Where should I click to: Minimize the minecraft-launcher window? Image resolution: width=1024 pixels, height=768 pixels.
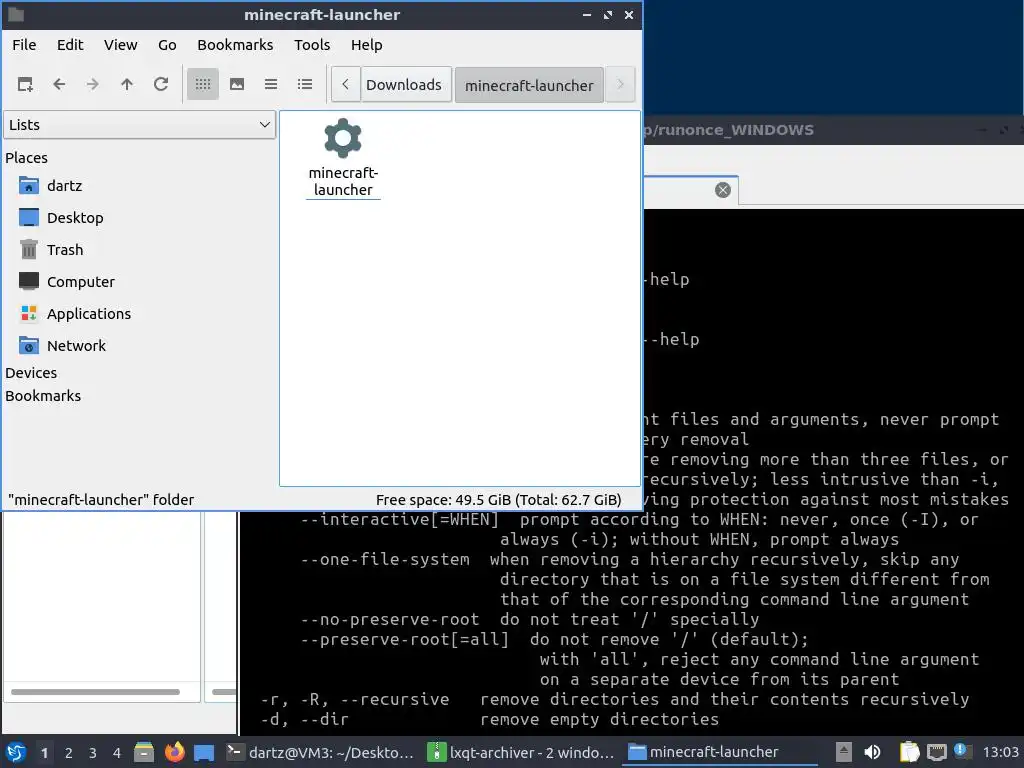click(x=586, y=15)
